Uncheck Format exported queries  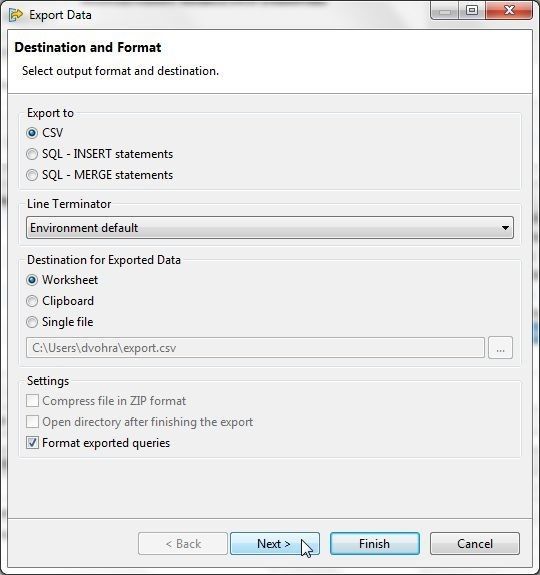[32, 443]
